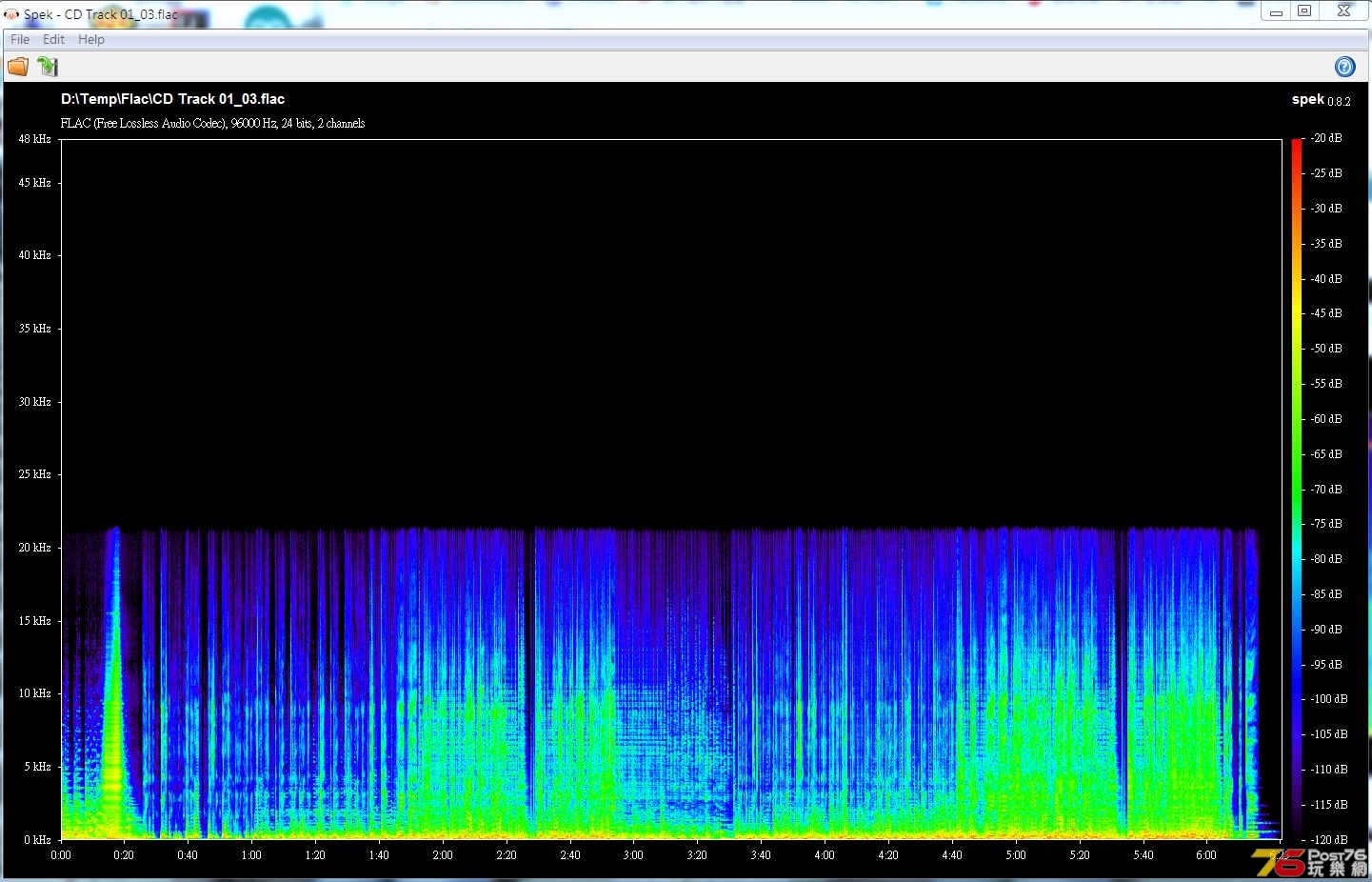Click the spectrogram at the 0:20 sweep
This screenshot has height=882, width=1372.
(x=115, y=682)
